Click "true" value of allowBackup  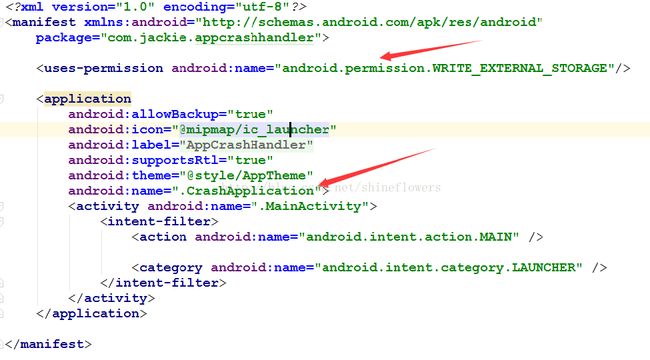click(x=250, y=114)
